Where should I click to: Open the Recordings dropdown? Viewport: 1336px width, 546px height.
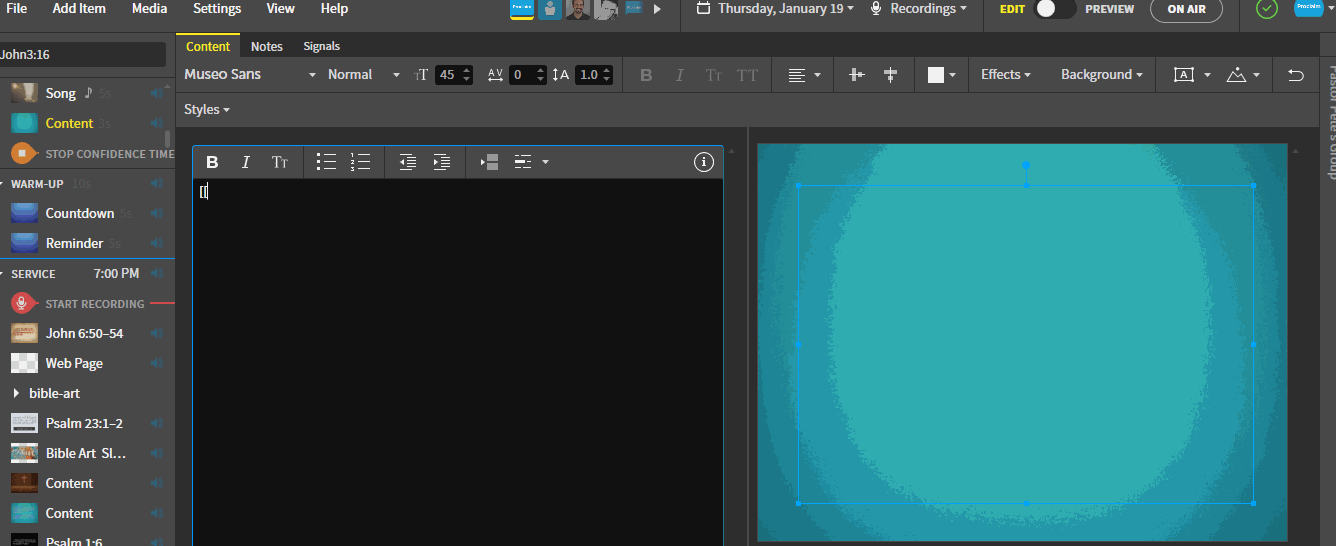[x=918, y=9]
